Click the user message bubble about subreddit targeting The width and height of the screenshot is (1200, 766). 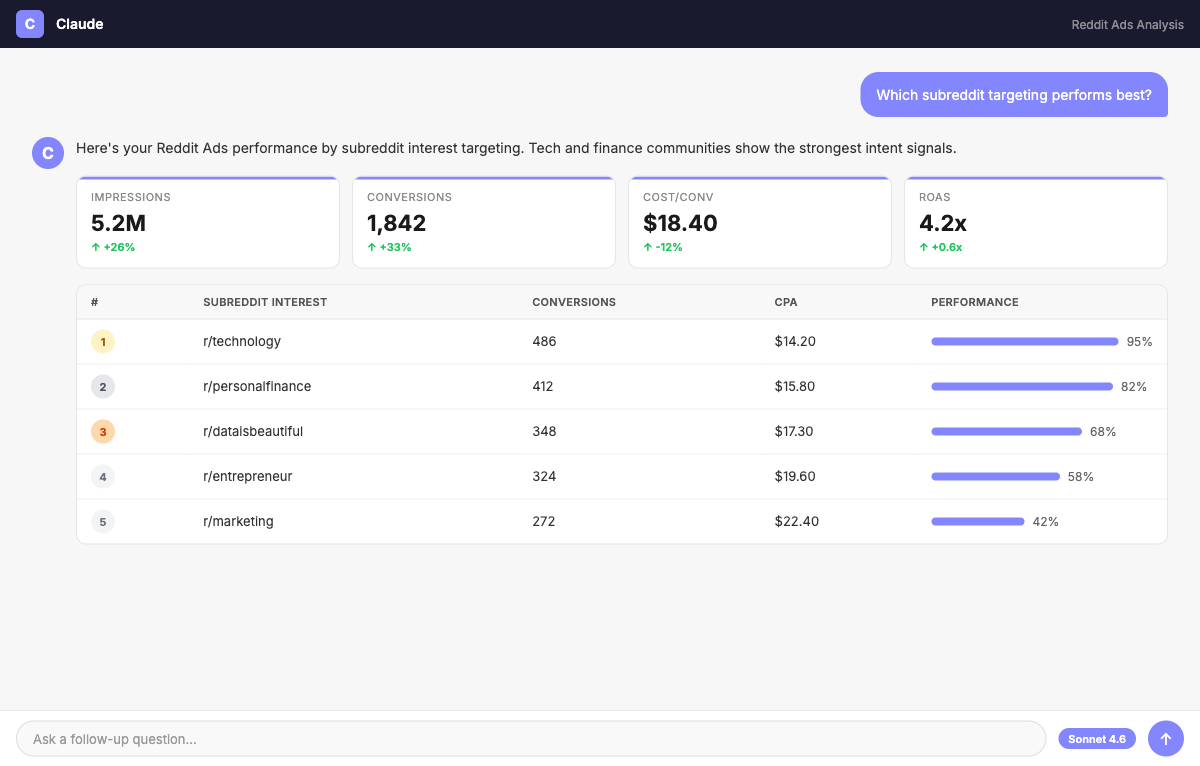tap(1014, 95)
